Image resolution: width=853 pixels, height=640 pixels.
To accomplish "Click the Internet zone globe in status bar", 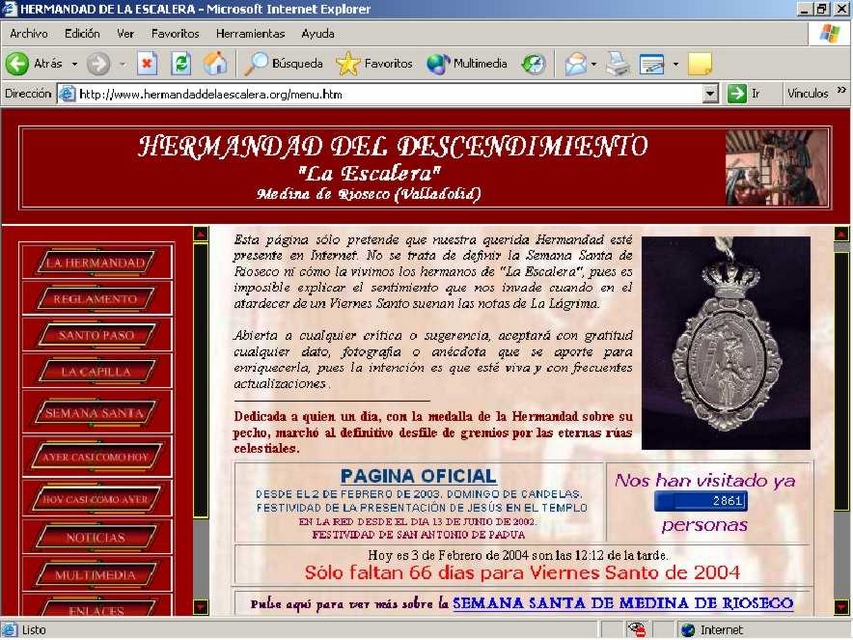I will point(688,630).
